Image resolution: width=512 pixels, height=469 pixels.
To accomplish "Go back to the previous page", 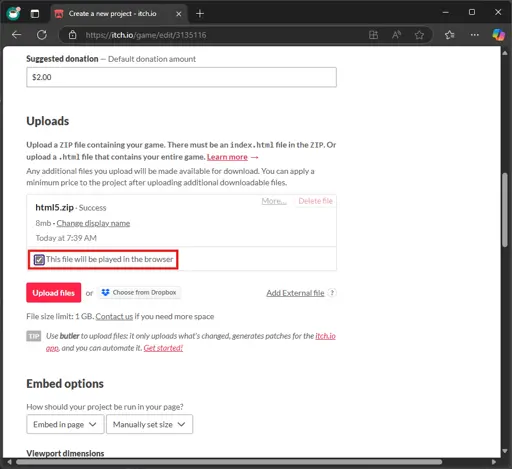I will [16, 35].
